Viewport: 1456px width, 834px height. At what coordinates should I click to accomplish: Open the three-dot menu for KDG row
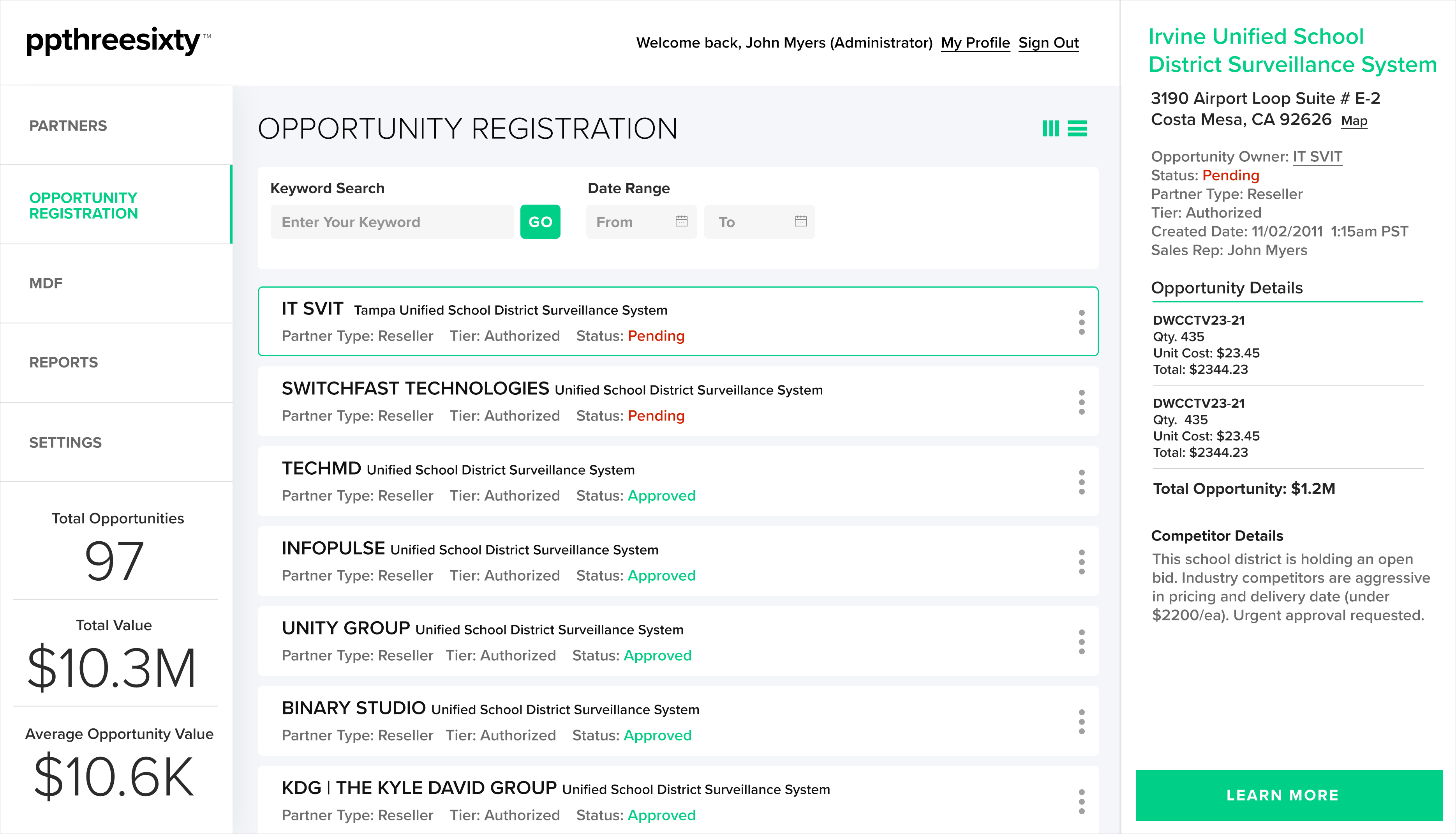click(1082, 802)
